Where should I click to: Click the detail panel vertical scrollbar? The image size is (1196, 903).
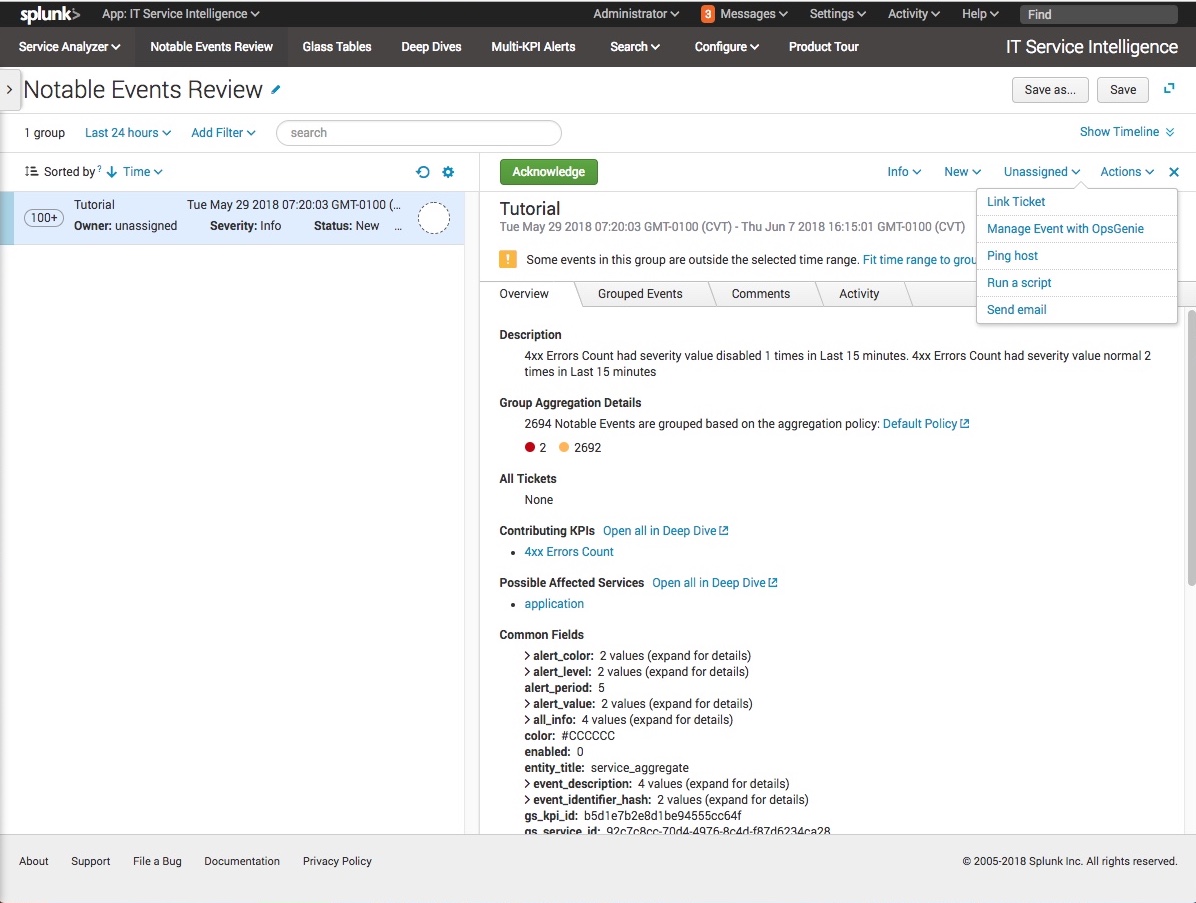point(1191,447)
